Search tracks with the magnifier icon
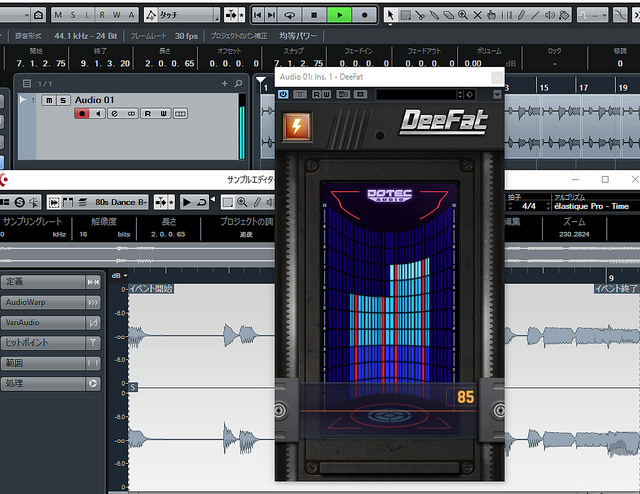The width and height of the screenshot is (640, 494). coord(238,84)
